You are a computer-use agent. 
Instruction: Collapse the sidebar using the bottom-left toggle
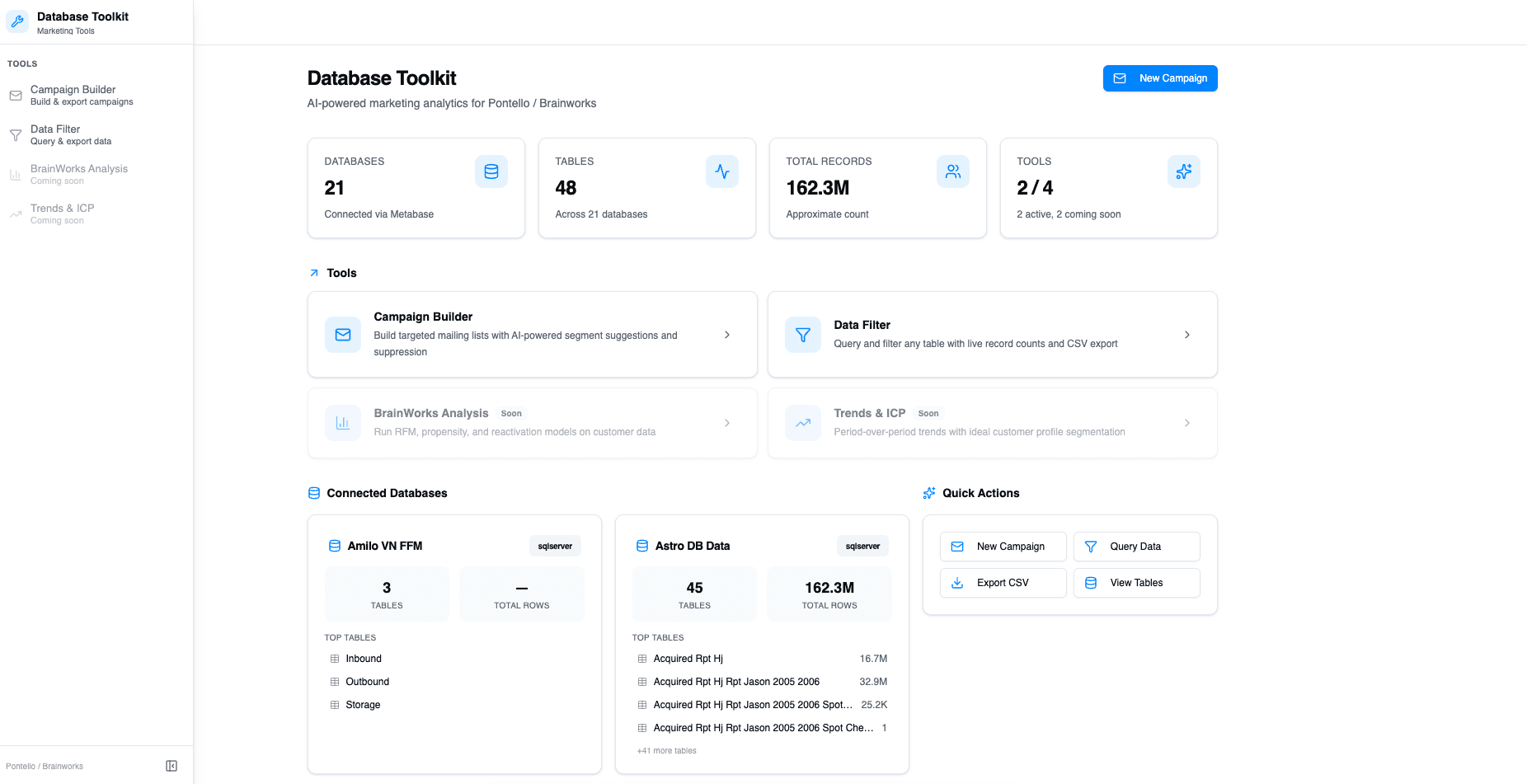coord(171,765)
